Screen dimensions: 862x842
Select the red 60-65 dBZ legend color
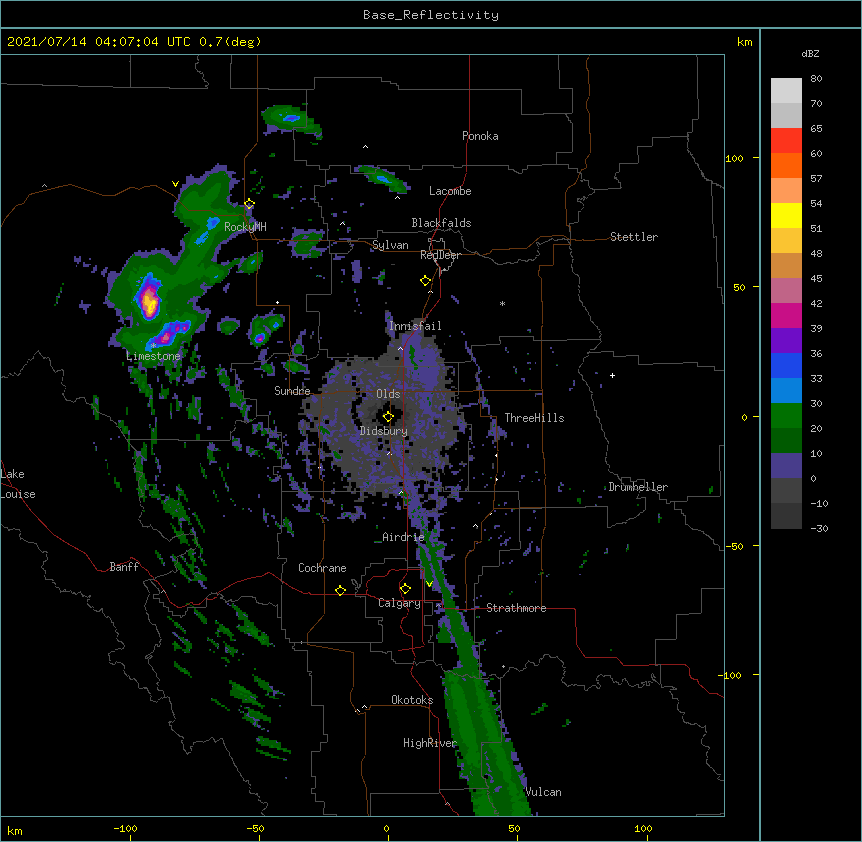(786, 141)
